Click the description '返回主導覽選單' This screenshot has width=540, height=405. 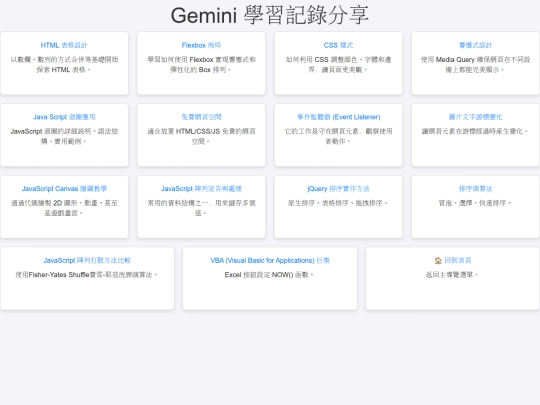[452, 275]
